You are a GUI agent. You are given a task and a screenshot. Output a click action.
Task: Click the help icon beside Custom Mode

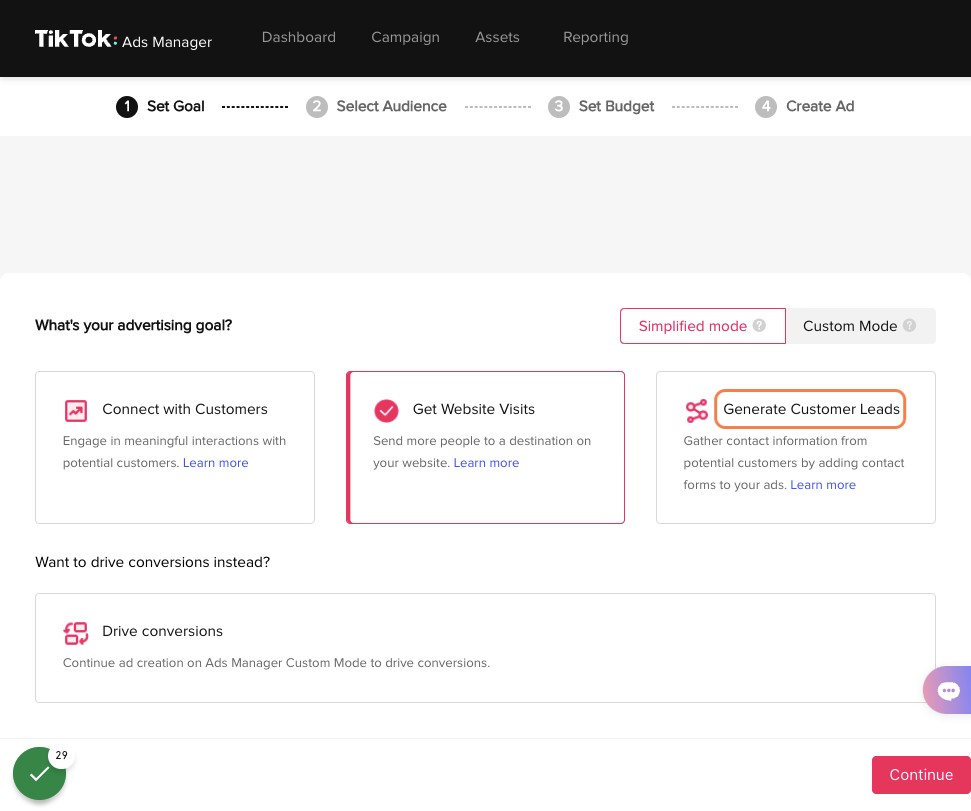coord(909,325)
